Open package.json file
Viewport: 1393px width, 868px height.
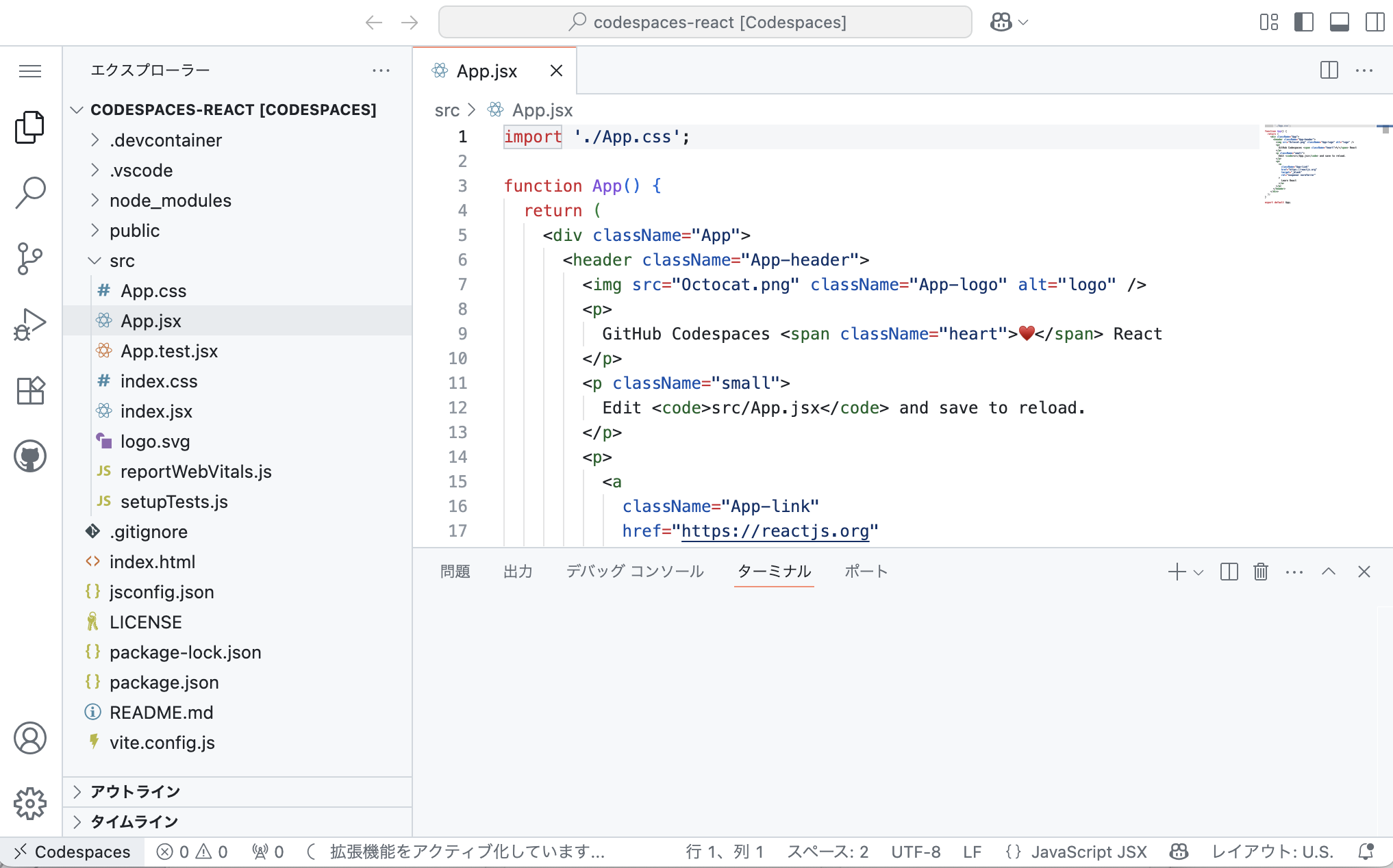click(237, 682)
